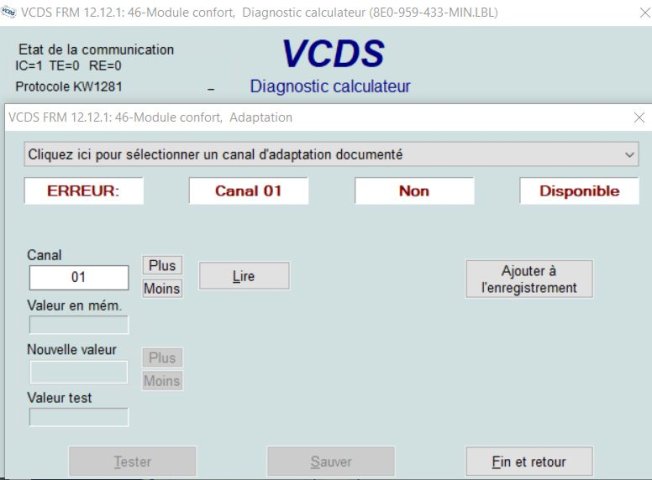Click the Non status box
Image resolution: width=652 pixels, height=480 pixels.
pos(414,191)
